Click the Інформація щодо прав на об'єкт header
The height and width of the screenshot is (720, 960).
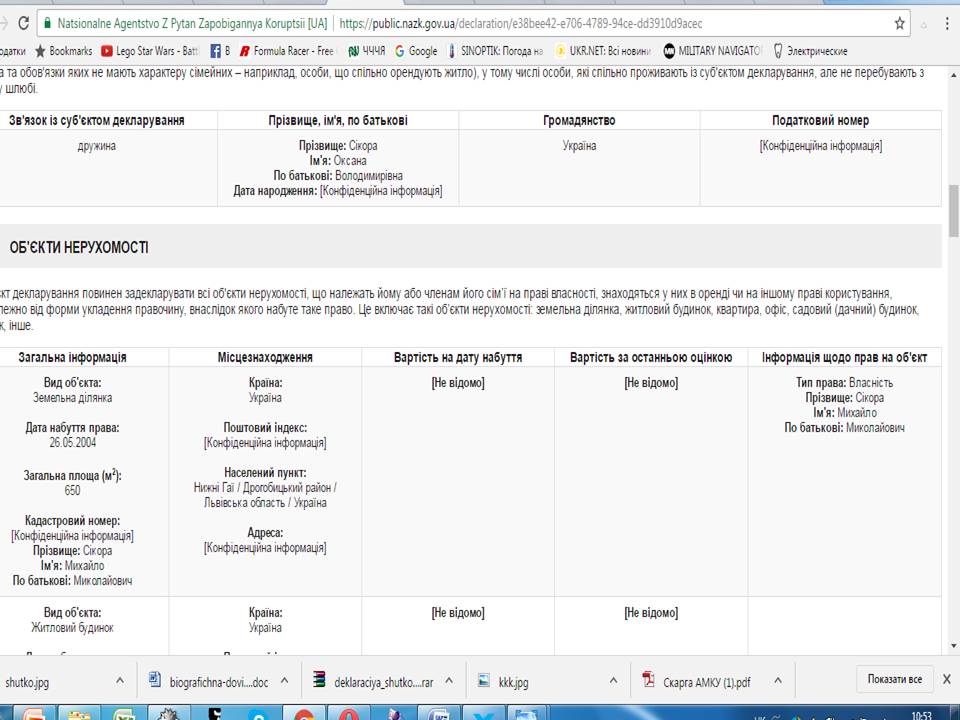(844, 358)
